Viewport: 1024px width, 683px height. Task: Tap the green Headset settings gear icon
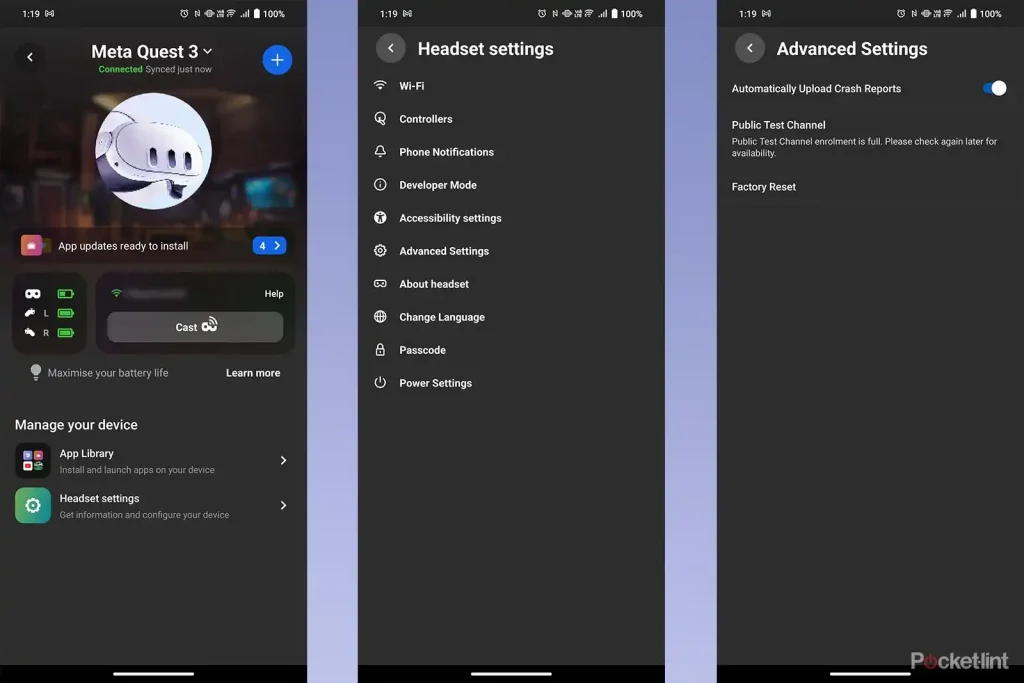click(x=33, y=505)
